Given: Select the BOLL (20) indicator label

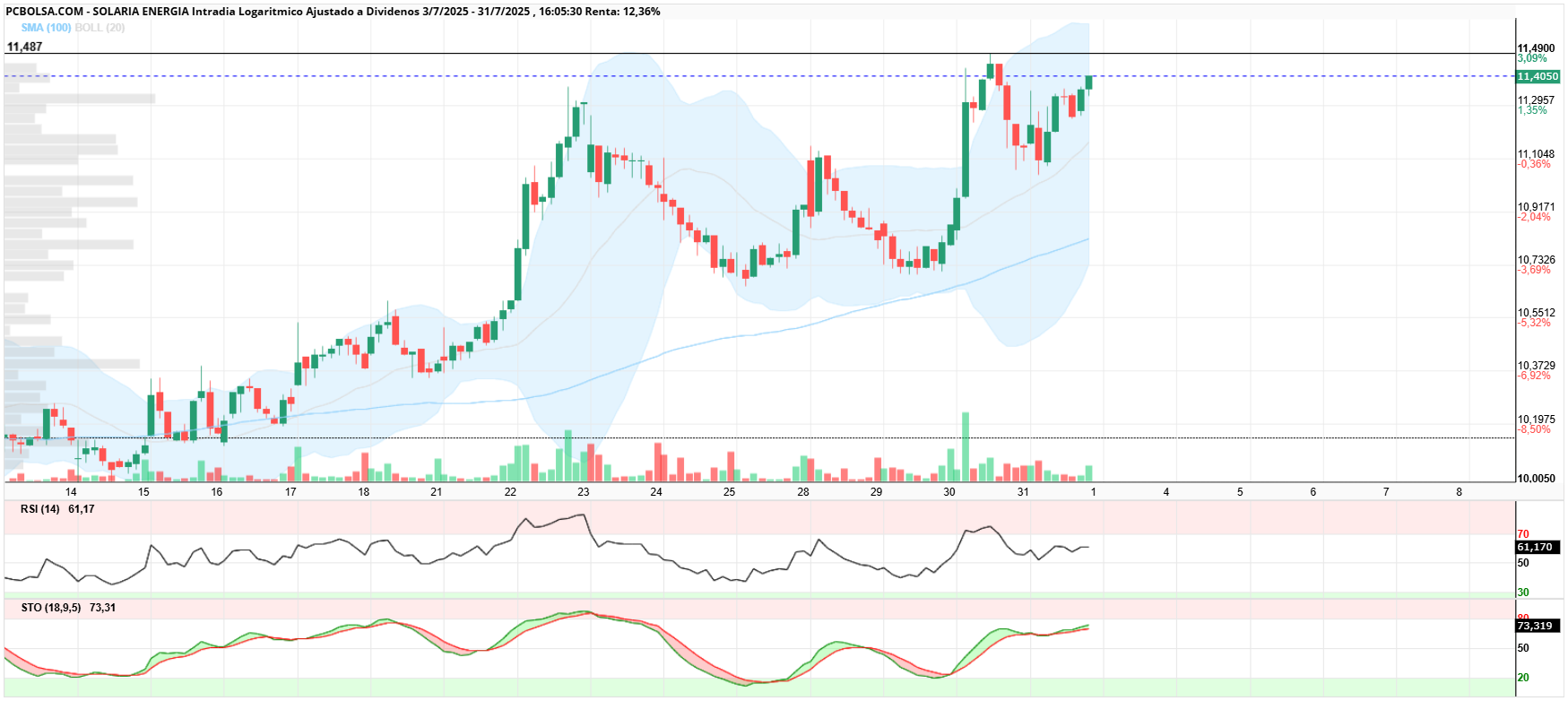Looking at the screenshot, I should point(100,28).
